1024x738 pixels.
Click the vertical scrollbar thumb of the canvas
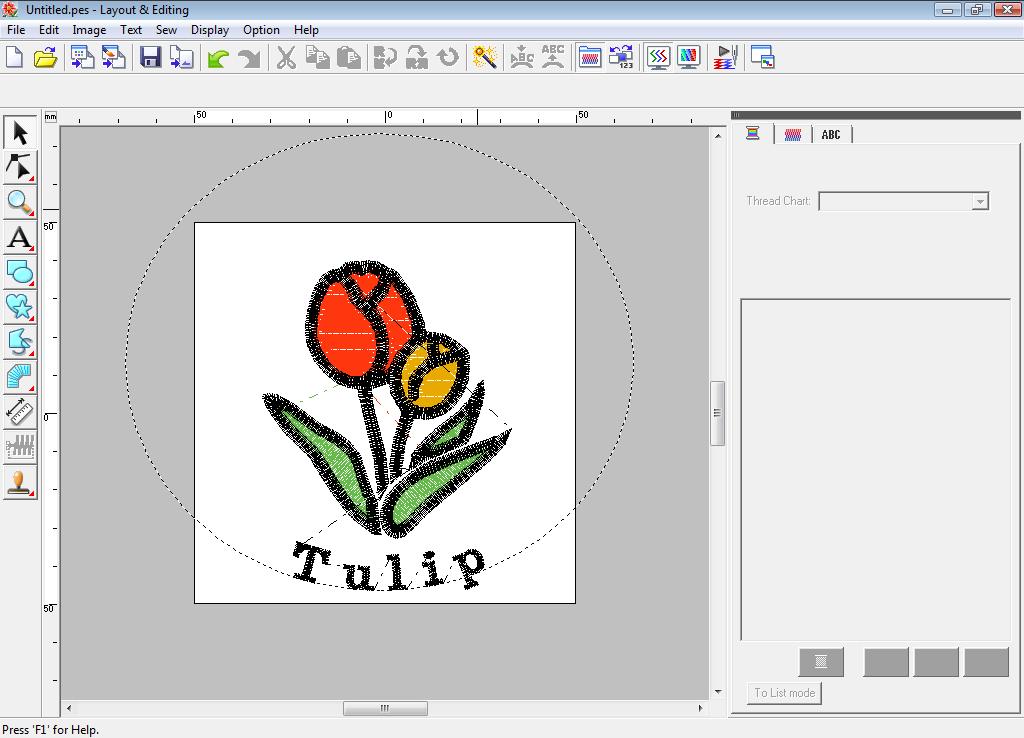coord(718,413)
